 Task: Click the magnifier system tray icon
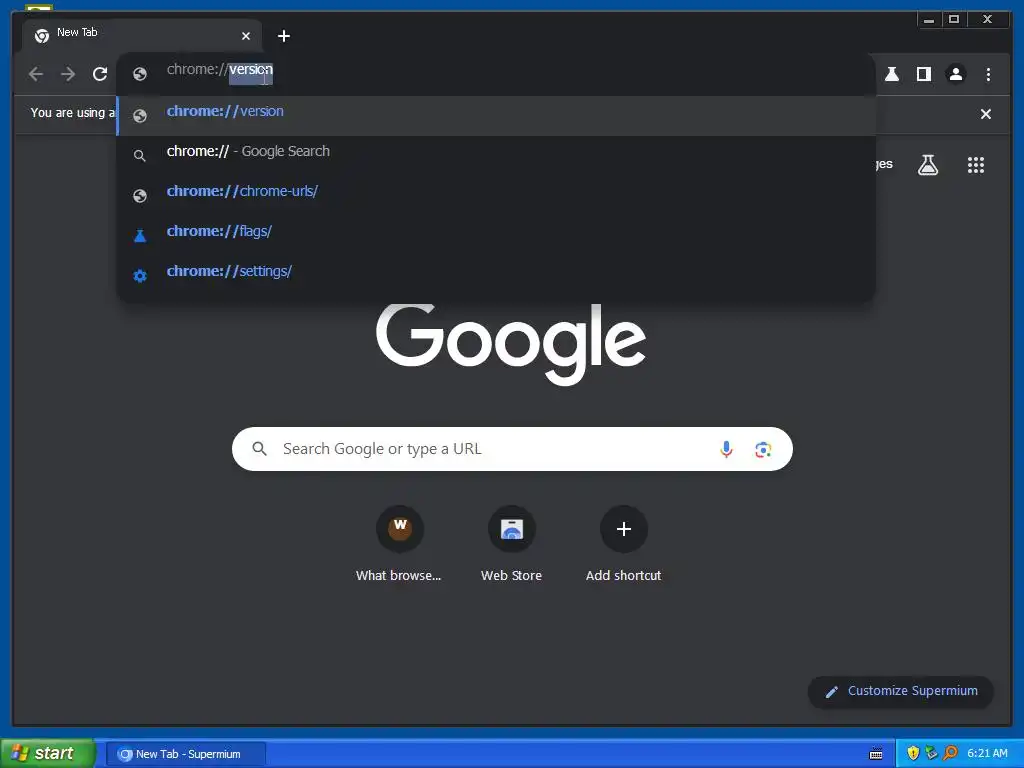[x=951, y=754]
